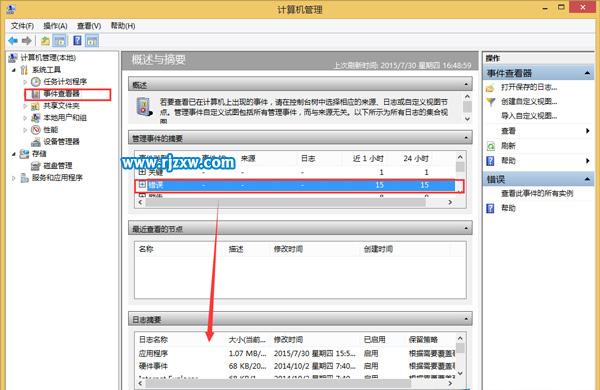Viewport: 600px width, 390px height.
Task: Select 本地用户和组 node
Action: pos(65,117)
